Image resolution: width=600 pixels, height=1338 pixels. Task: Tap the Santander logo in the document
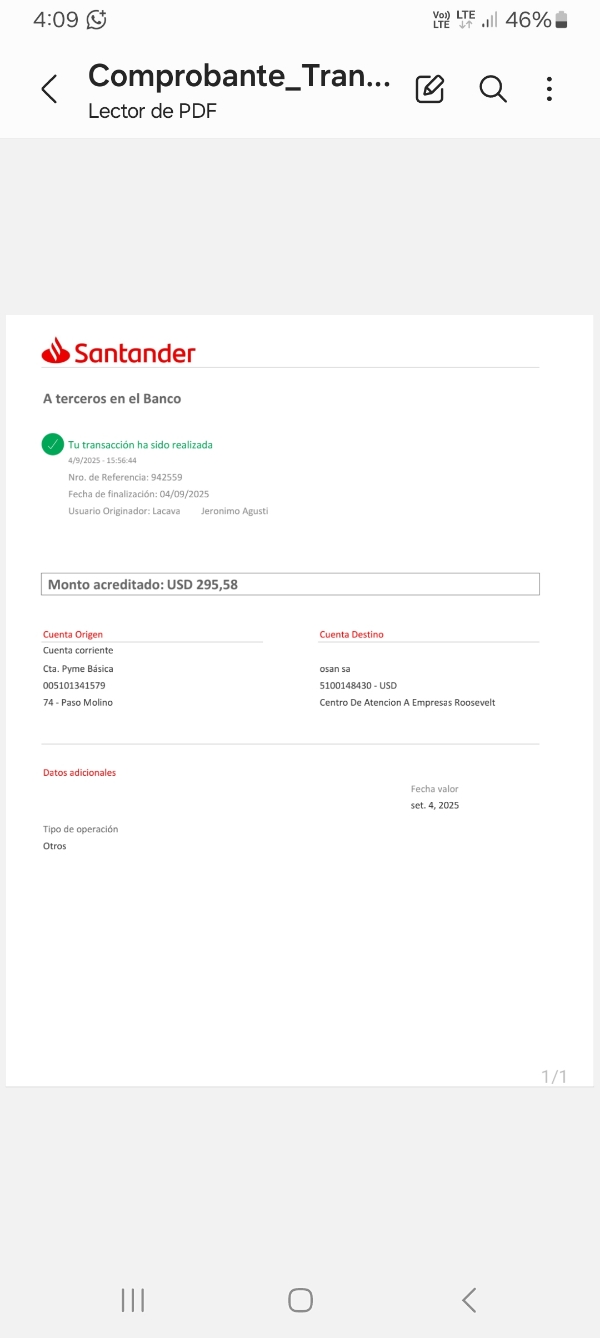pyautogui.click(x=119, y=352)
